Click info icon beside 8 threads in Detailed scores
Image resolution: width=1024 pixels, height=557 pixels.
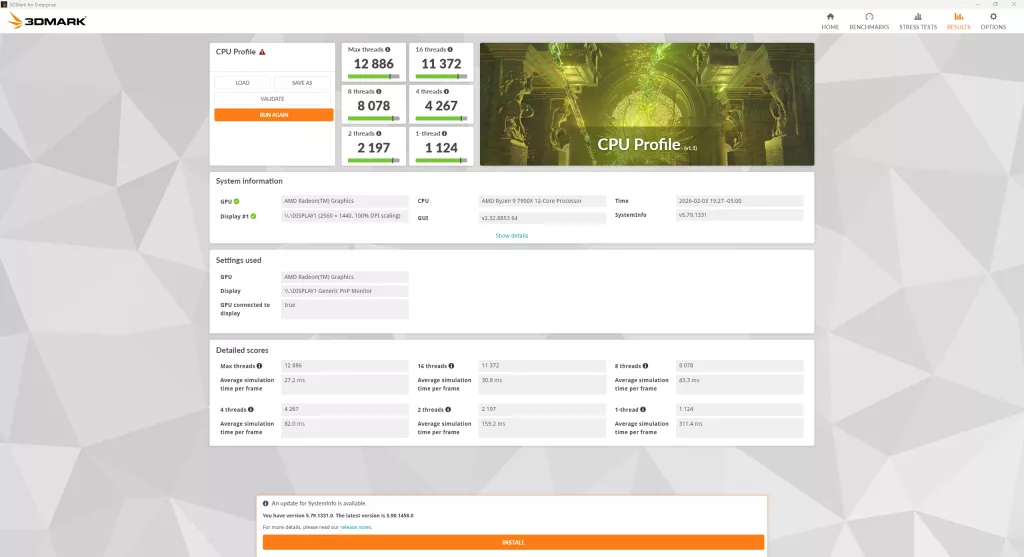pos(645,366)
